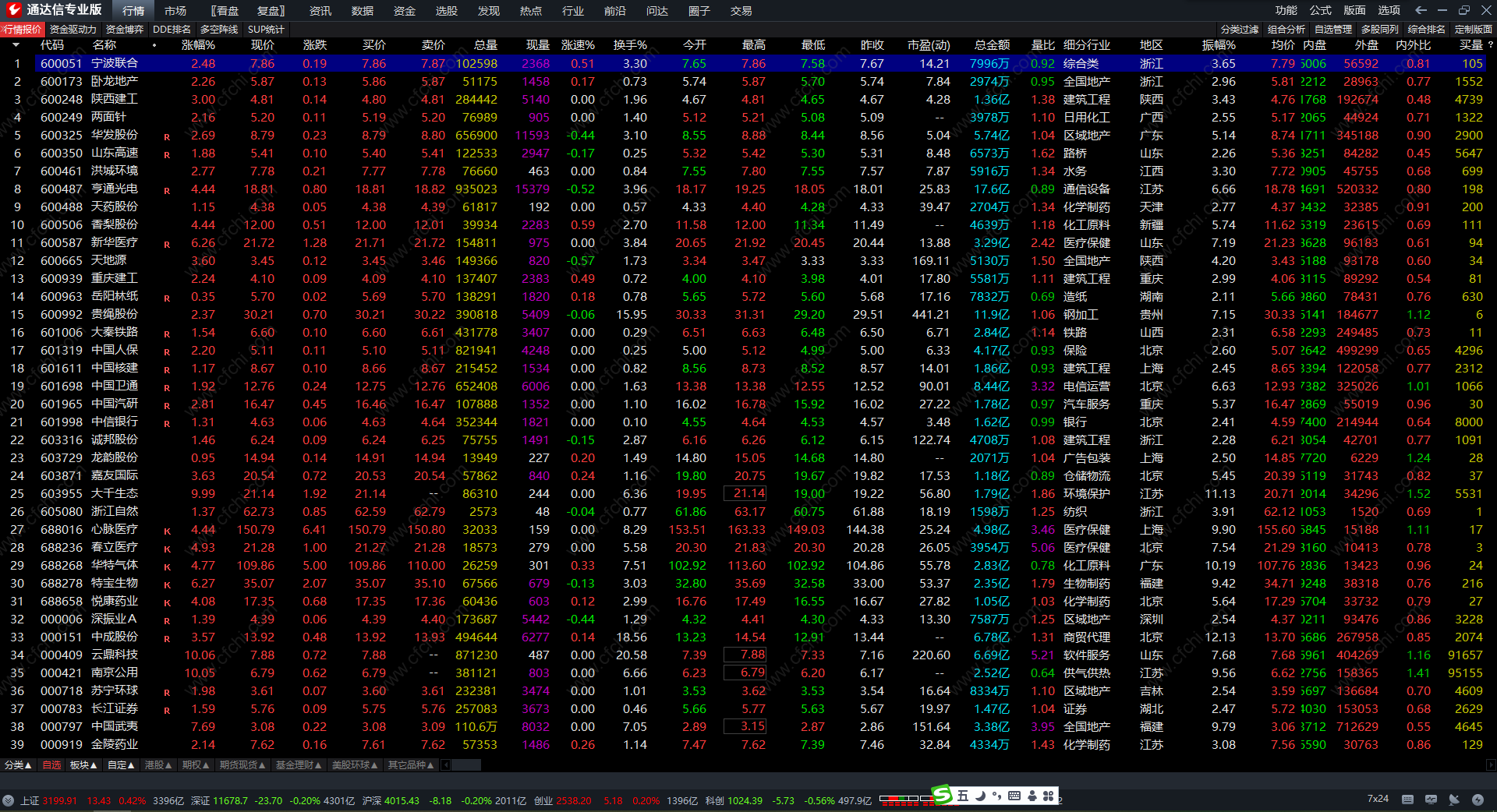Open the 选项 menu
This screenshot has width=1497, height=812.
(1389, 10)
